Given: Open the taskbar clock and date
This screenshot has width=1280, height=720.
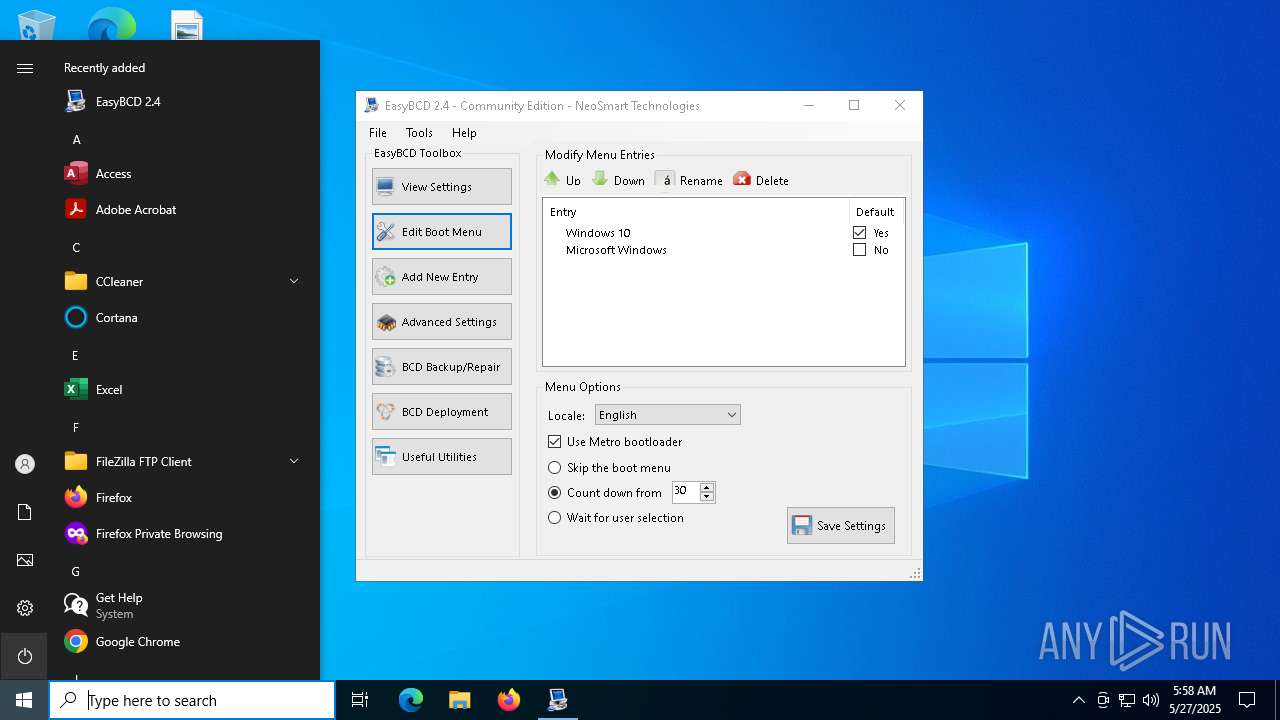Looking at the screenshot, I should pos(1194,700).
